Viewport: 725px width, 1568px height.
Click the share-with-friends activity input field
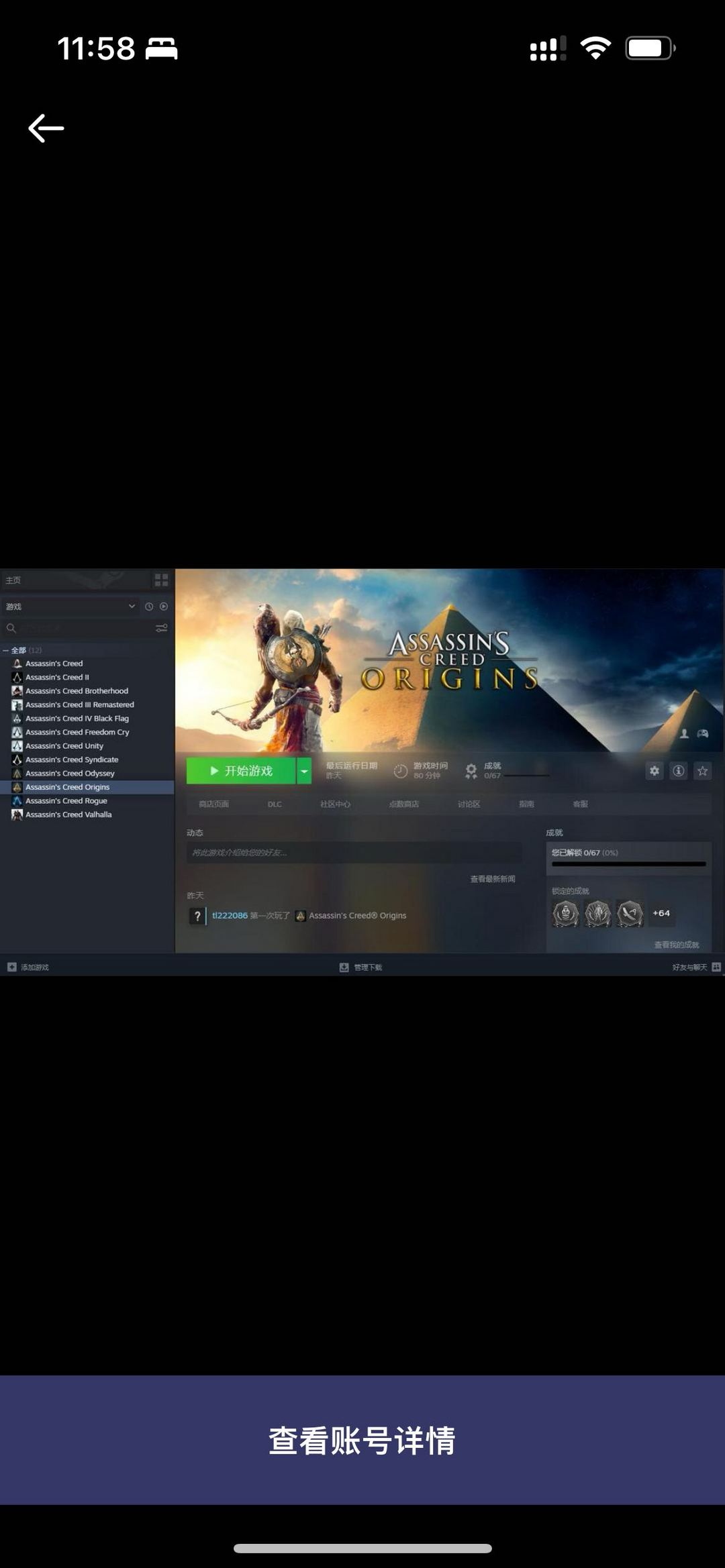[x=354, y=853]
